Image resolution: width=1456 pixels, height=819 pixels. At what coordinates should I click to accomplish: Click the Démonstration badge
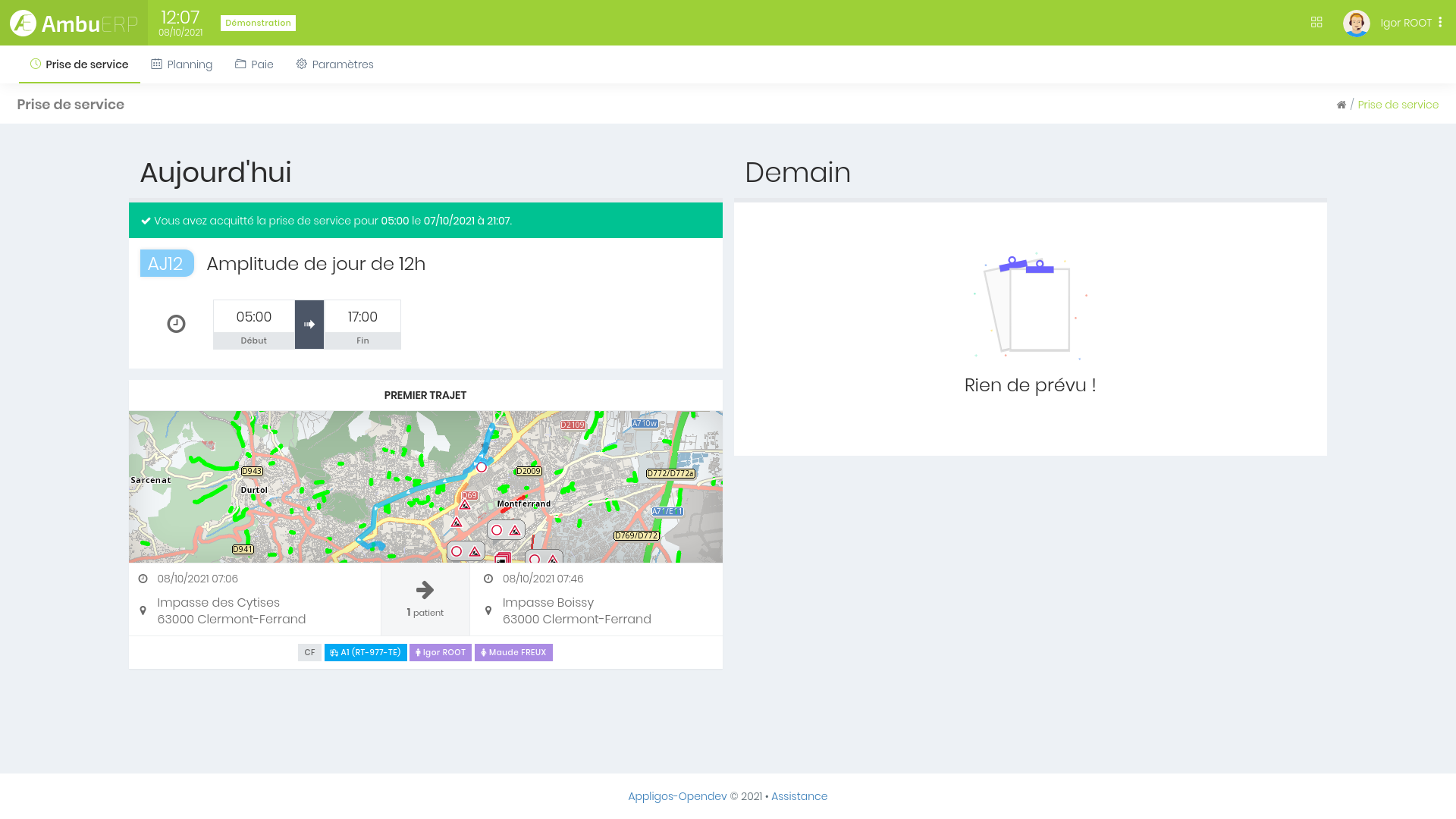tap(258, 23)
